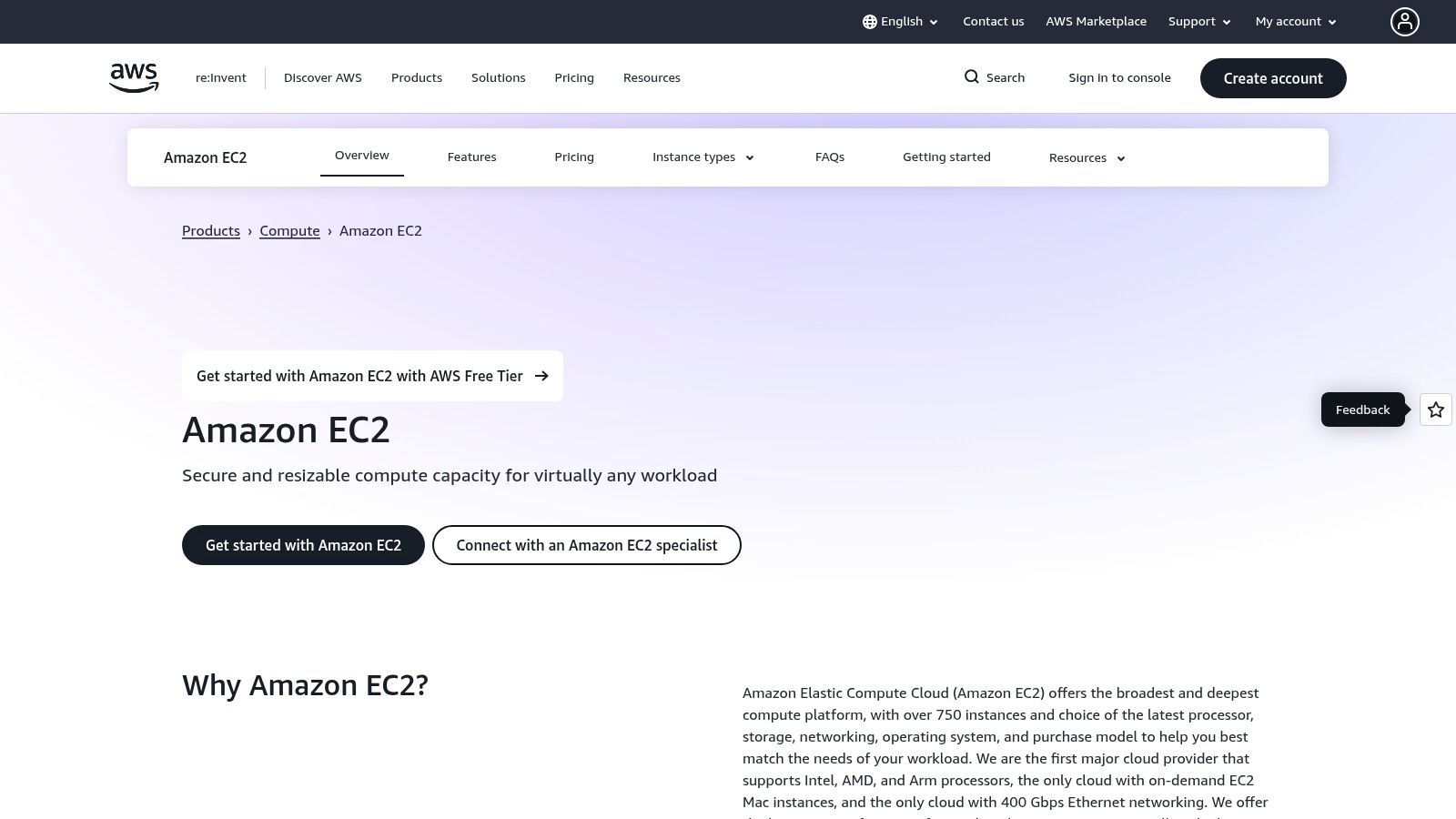Image resolution: width=1456 pixels, height=819 pixels.
Task: Expand the Support dropdown
Action: (1198, 21)
